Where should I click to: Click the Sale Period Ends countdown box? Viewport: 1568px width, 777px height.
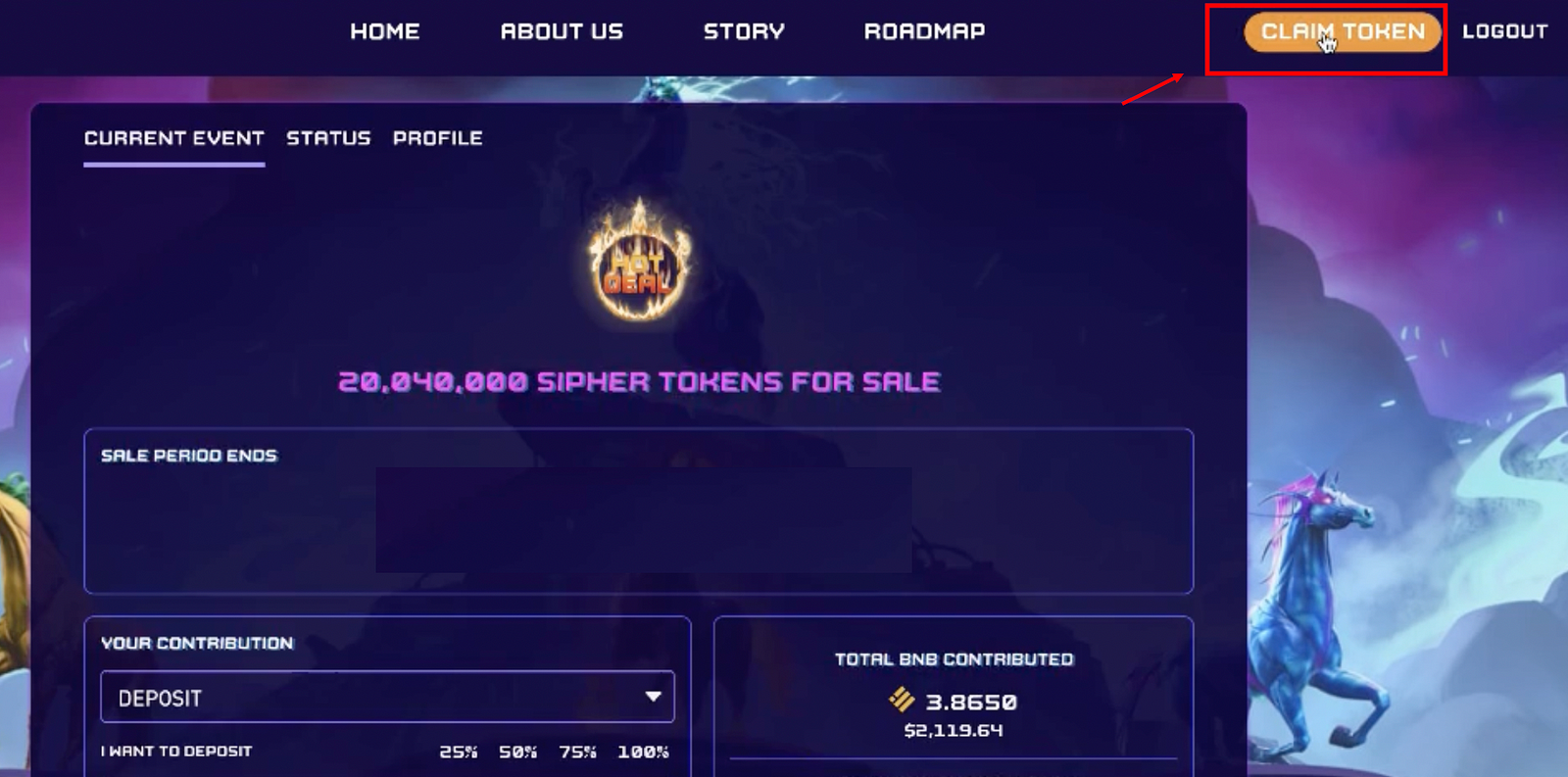pyautogui.click(x=639, y=511)
